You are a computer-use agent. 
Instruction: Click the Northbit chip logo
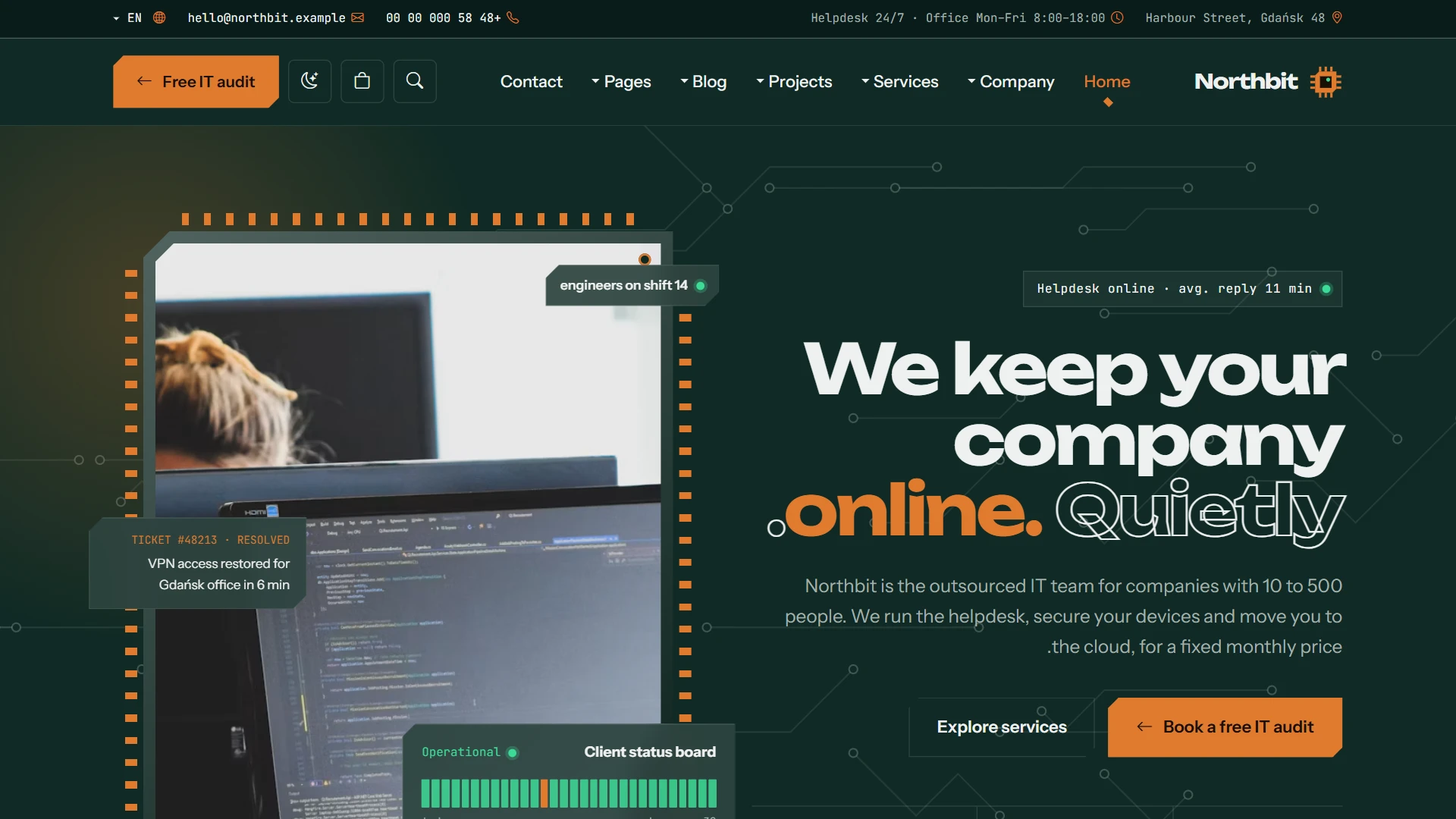click(x=1326, y=82)
